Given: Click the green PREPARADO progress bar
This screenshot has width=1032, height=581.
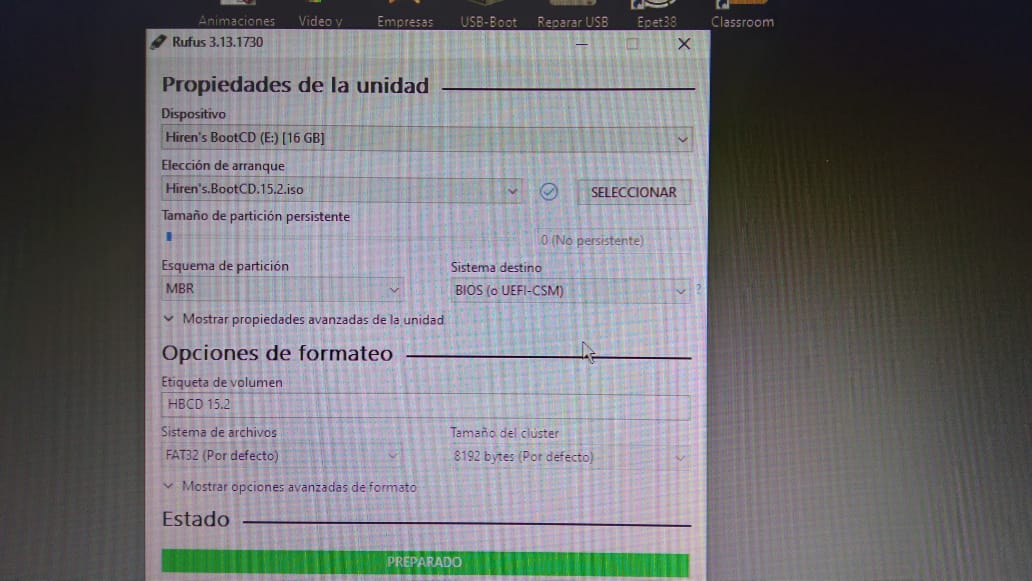Looking at the screenshot, I should pyautogui.click(x=425, y=563).
